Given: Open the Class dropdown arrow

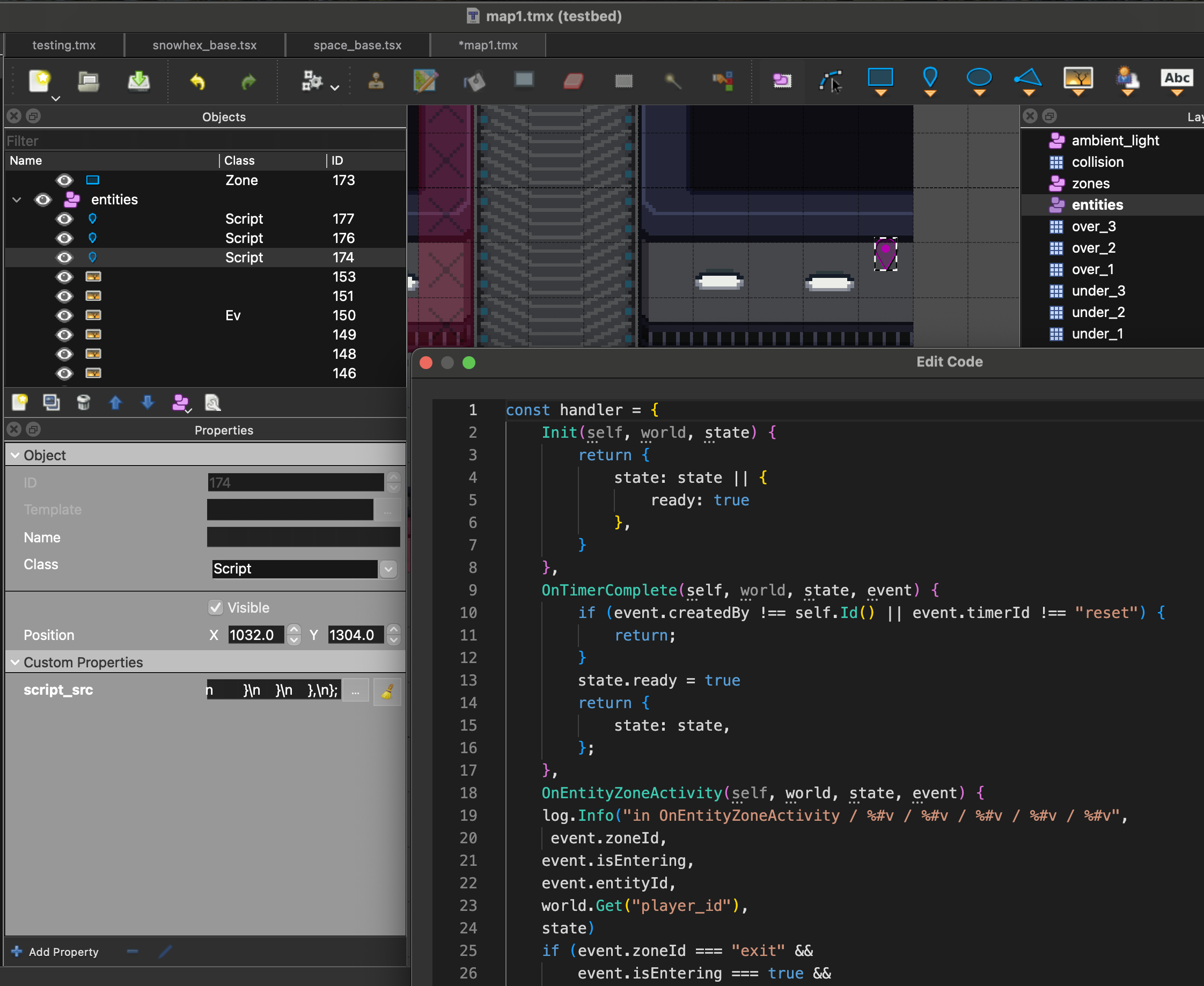Looking at the screenshot, I should (x=388, y=569).
